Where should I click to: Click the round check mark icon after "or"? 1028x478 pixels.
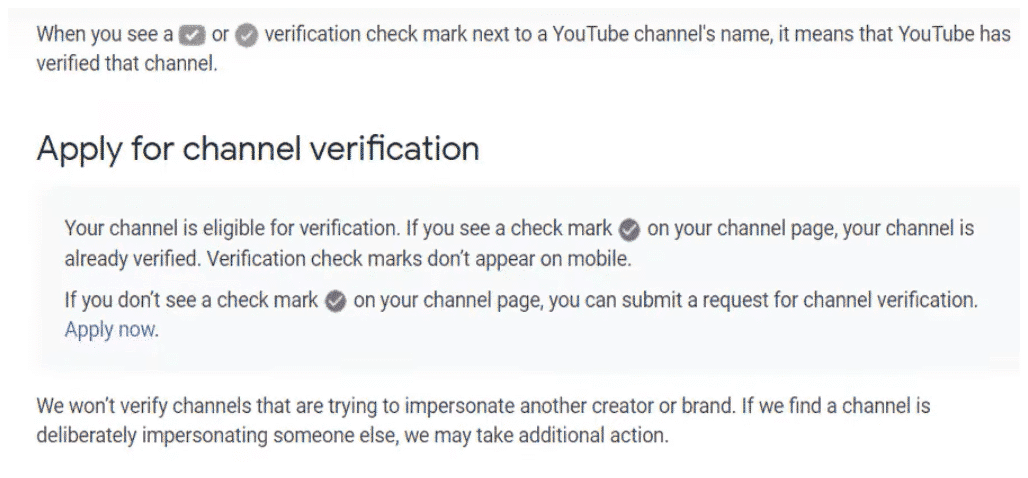coord(247,36)
